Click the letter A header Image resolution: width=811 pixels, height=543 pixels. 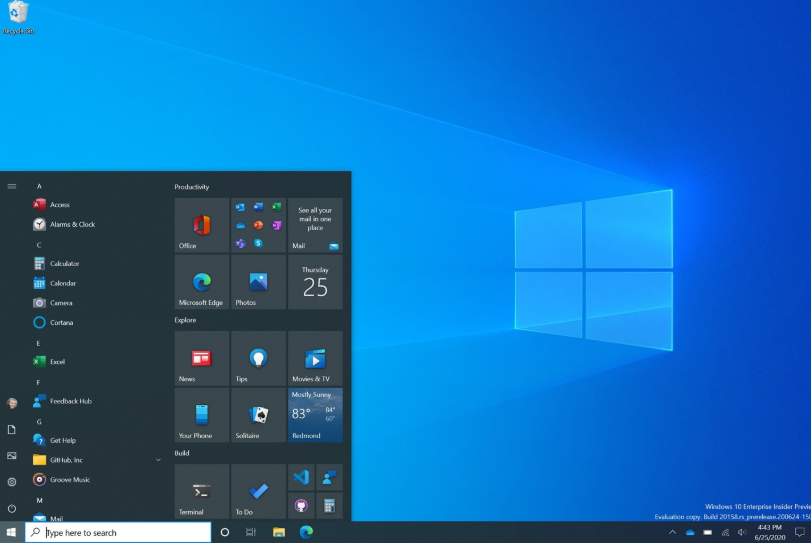(39, 186)
